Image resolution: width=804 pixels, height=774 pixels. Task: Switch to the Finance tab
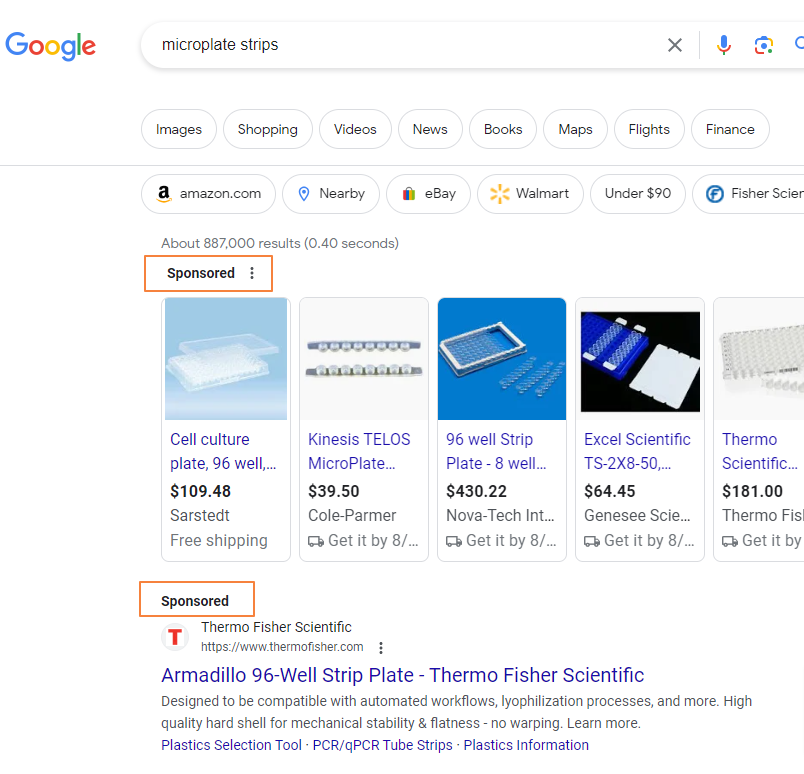pyautogui.click(x=730, y=129)
